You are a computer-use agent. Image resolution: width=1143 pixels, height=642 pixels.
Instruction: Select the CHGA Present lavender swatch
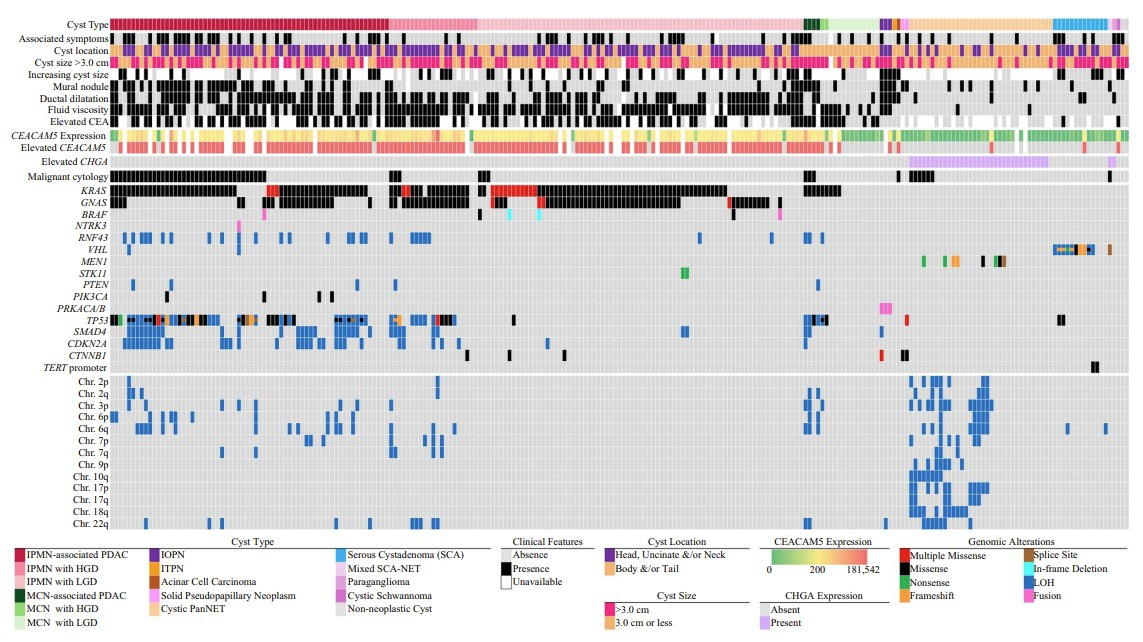pyautogui.click(x=765, y=623)
